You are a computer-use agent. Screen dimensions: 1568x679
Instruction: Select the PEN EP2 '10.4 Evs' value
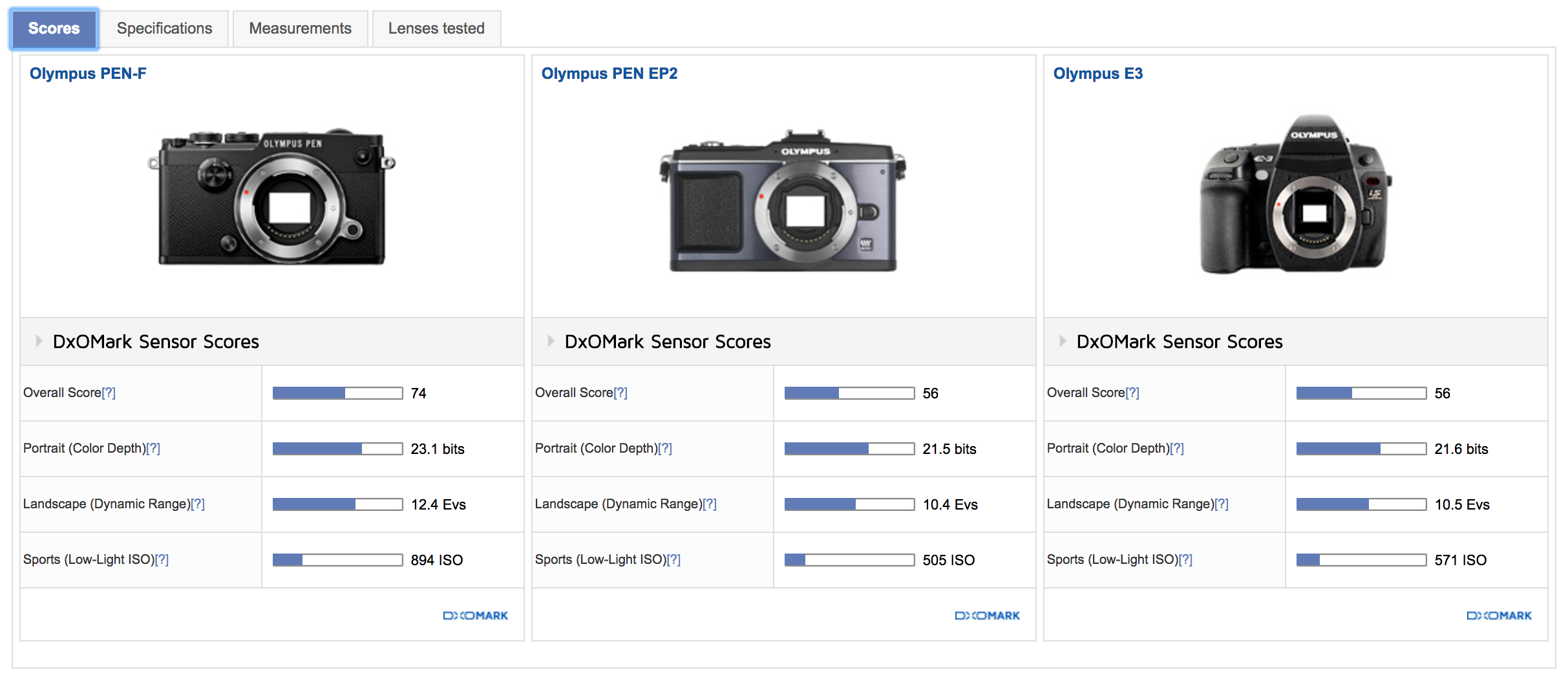[x=950, y=504]
